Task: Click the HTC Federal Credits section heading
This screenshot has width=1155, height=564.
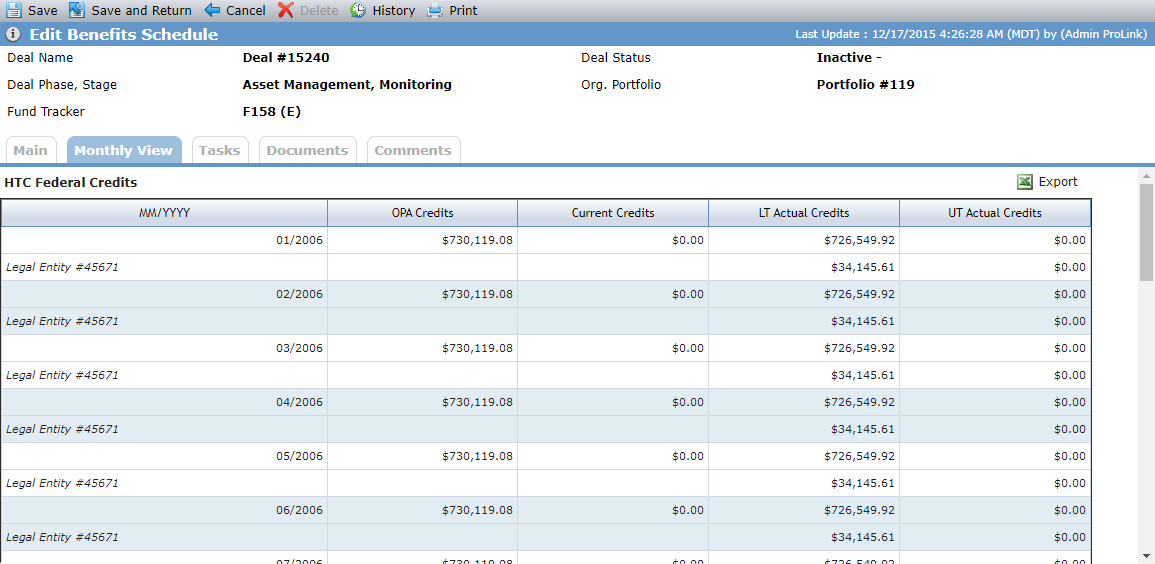Action: [71, 182]
